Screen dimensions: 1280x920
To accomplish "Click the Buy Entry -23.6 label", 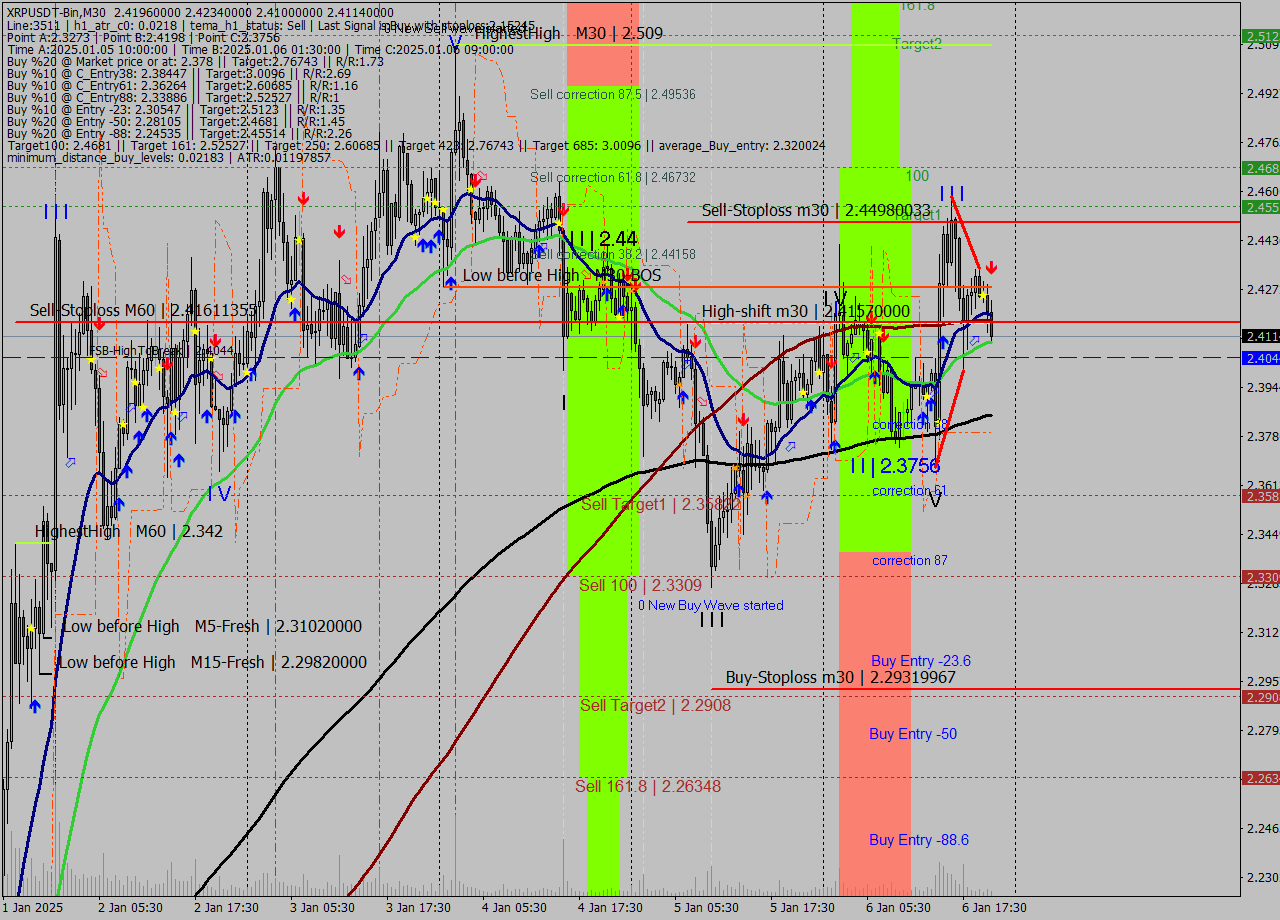I will coord(921,661).
